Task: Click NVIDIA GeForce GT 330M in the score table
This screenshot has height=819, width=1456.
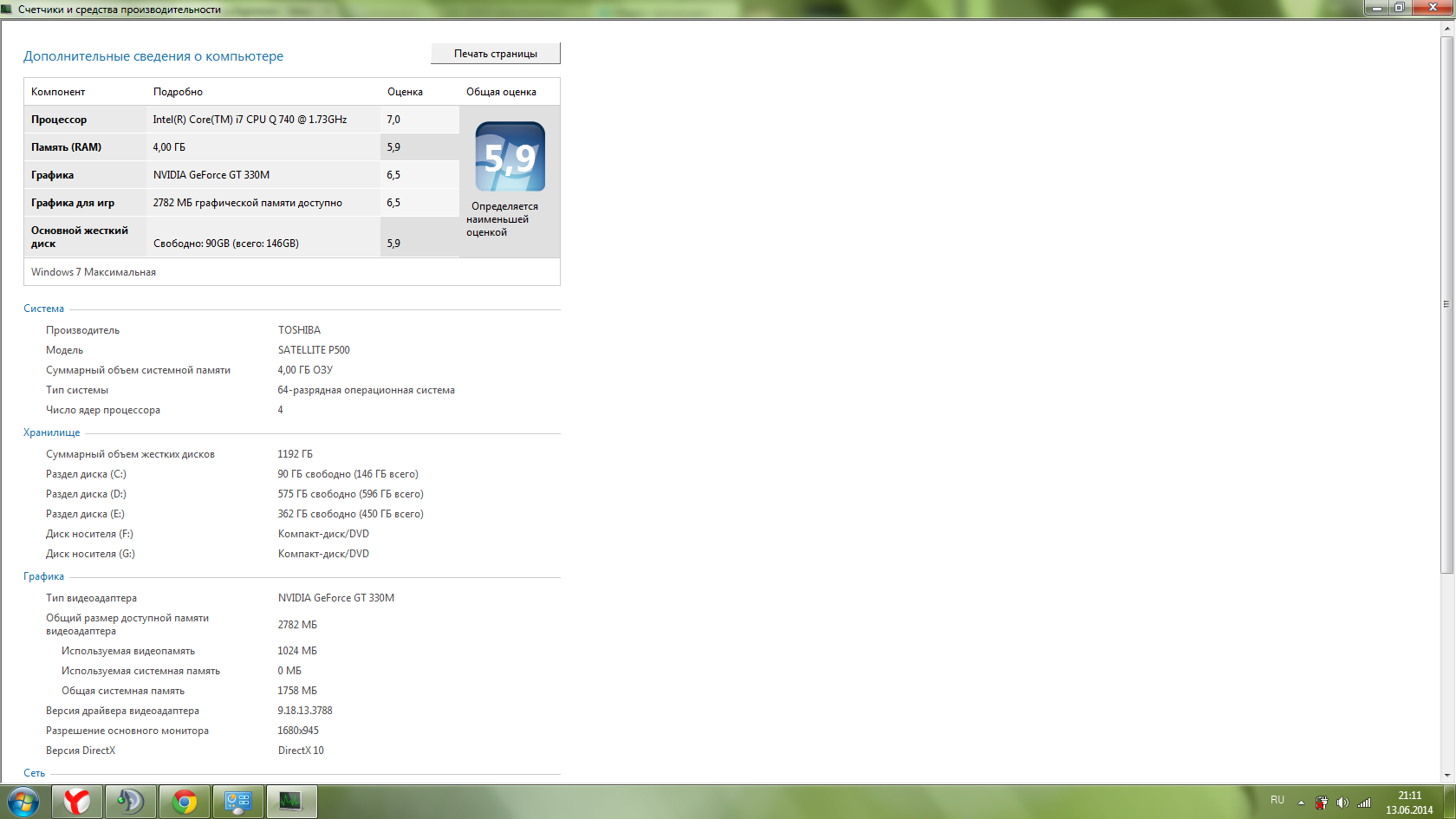Action: [x=211, y=175]
